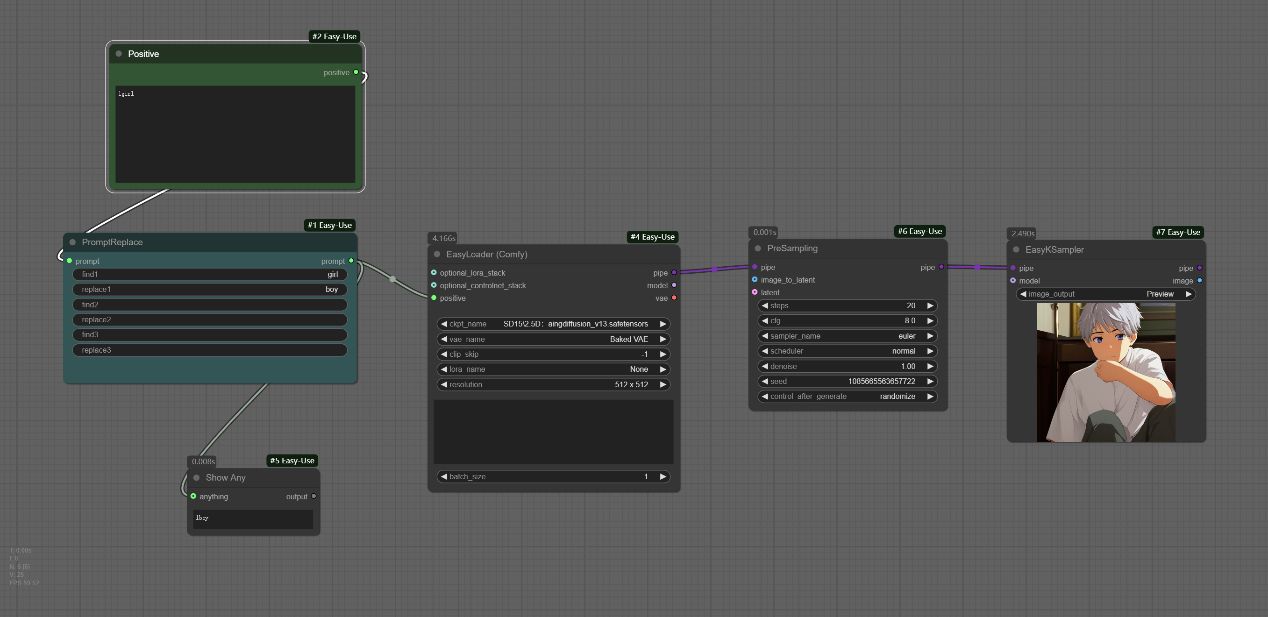Click the latent input port on PreSampling
Screen dimensions: 1268x617
pos(755,292)
